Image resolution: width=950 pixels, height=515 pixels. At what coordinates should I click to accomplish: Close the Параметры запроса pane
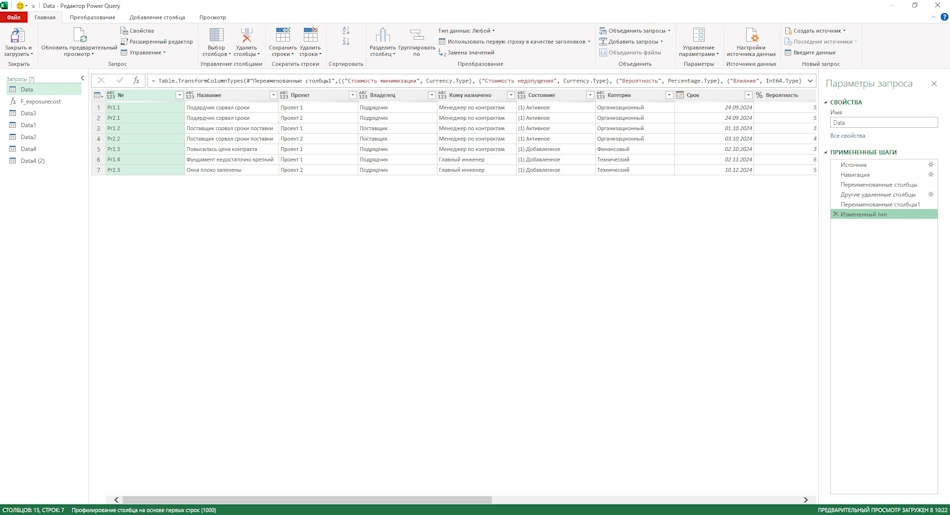click(x=934, y=84)
